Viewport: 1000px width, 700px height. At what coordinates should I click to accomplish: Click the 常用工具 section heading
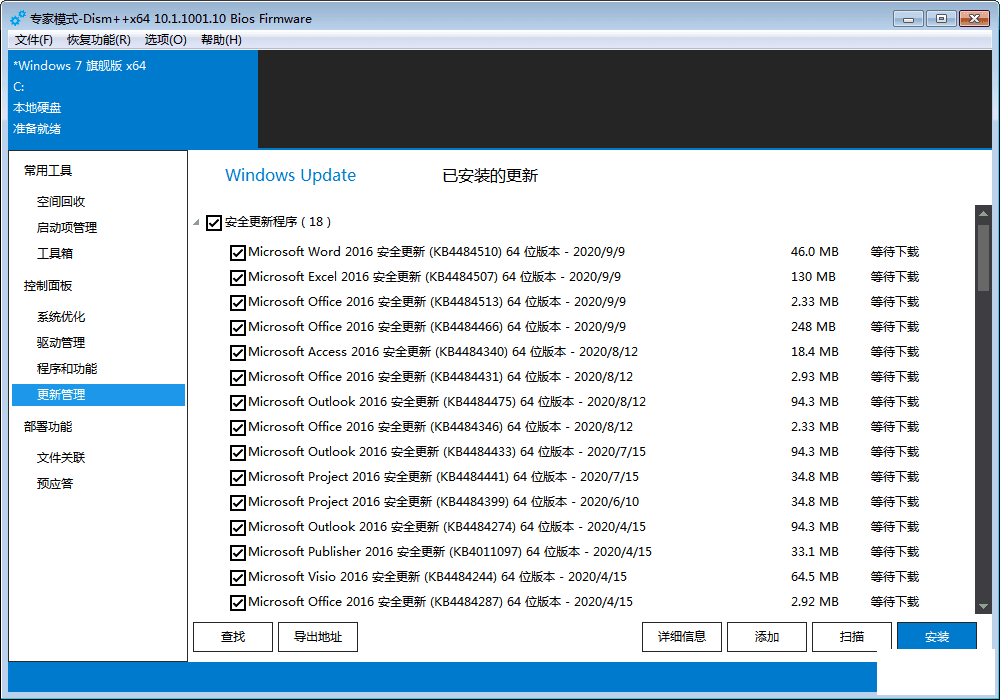[x=48, y=170]
